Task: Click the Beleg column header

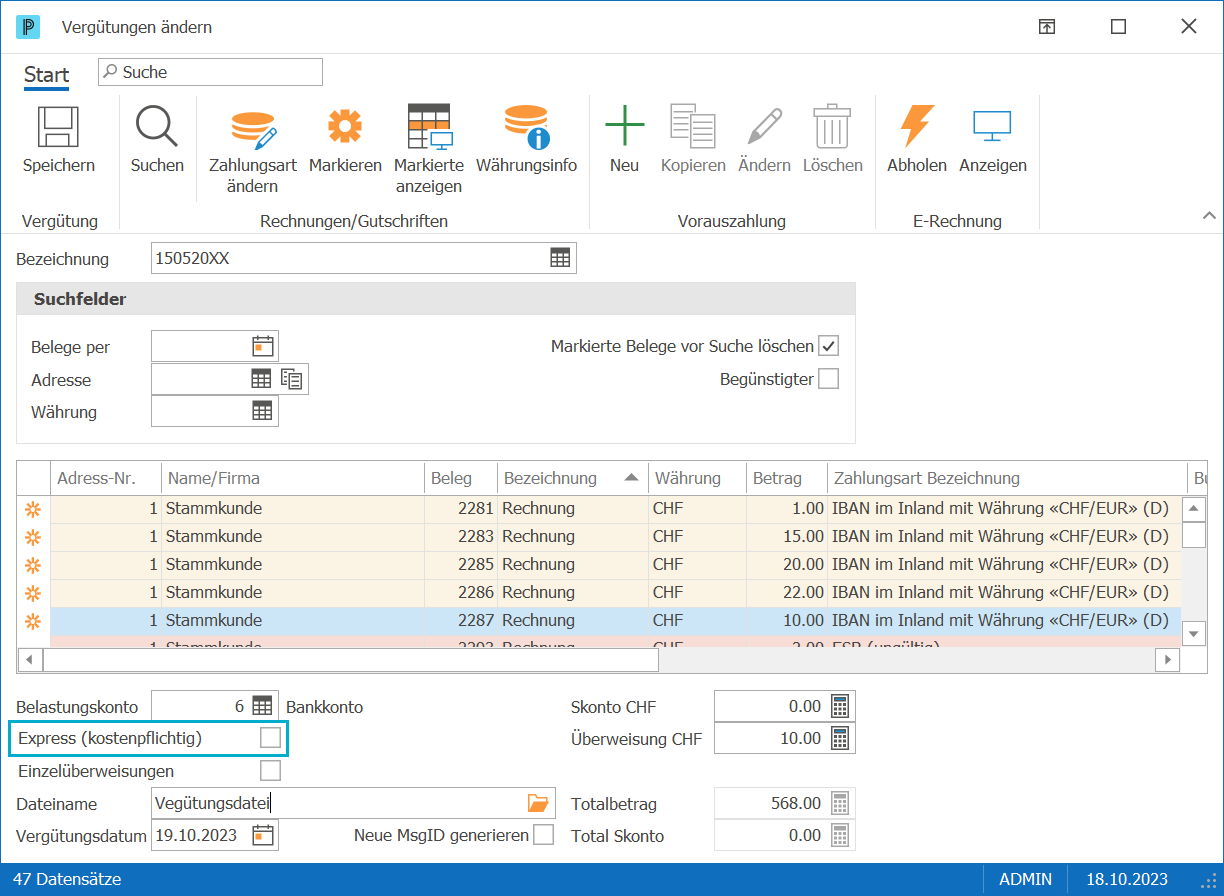Action: click(x=461, y=478)
